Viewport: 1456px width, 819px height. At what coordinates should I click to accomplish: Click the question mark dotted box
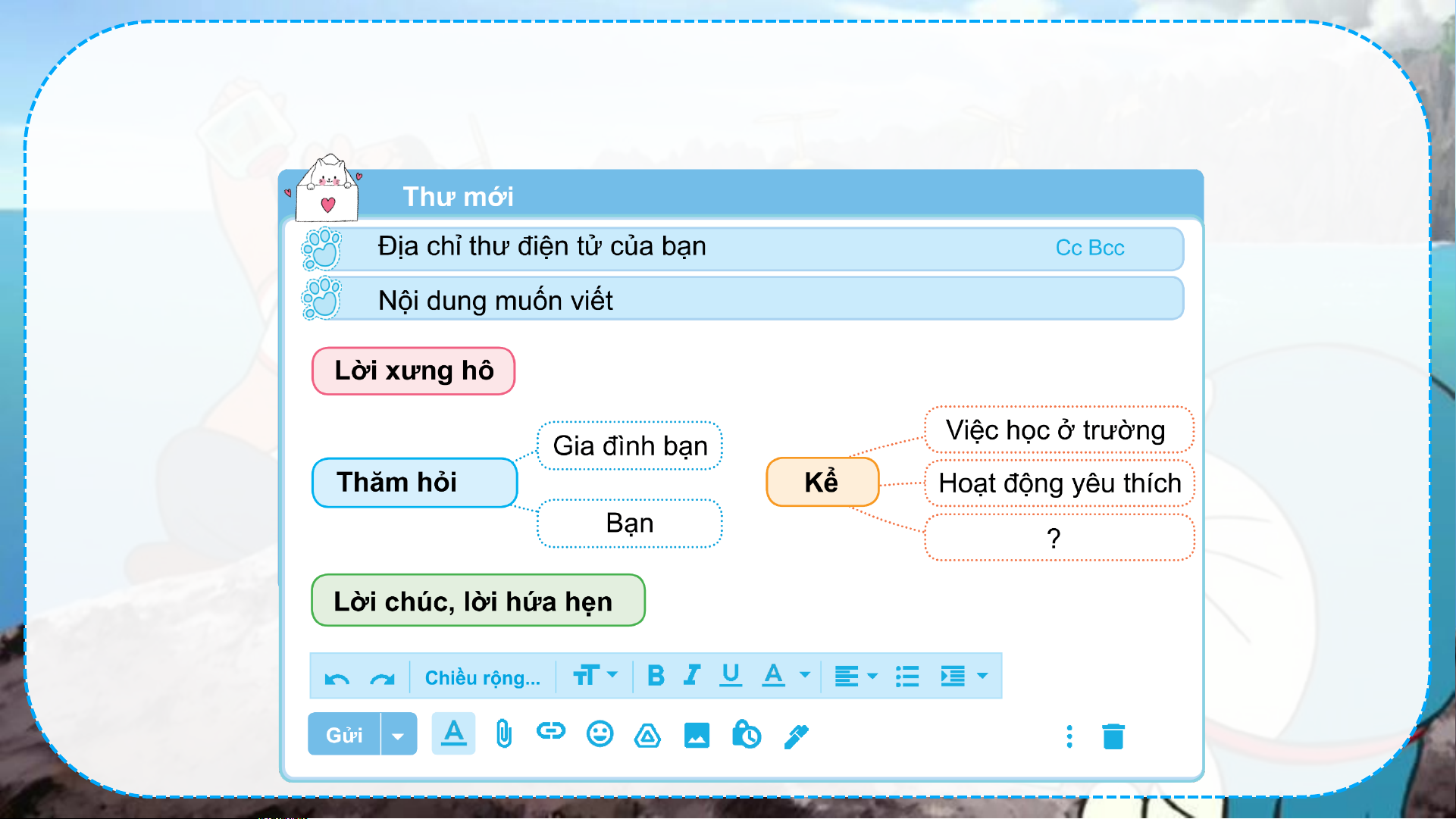(1059, 538)
